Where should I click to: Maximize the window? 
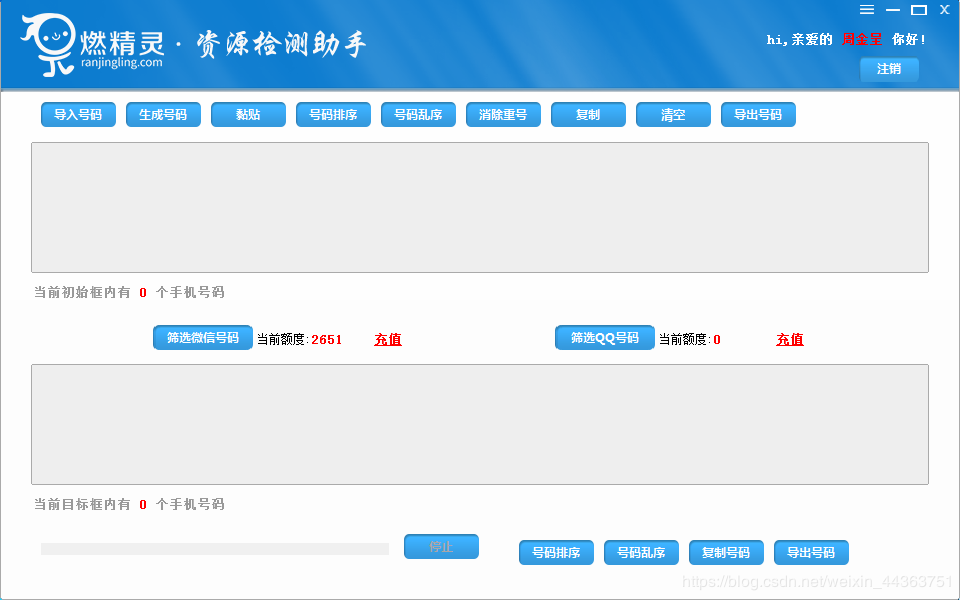click(x=918, y=10)
